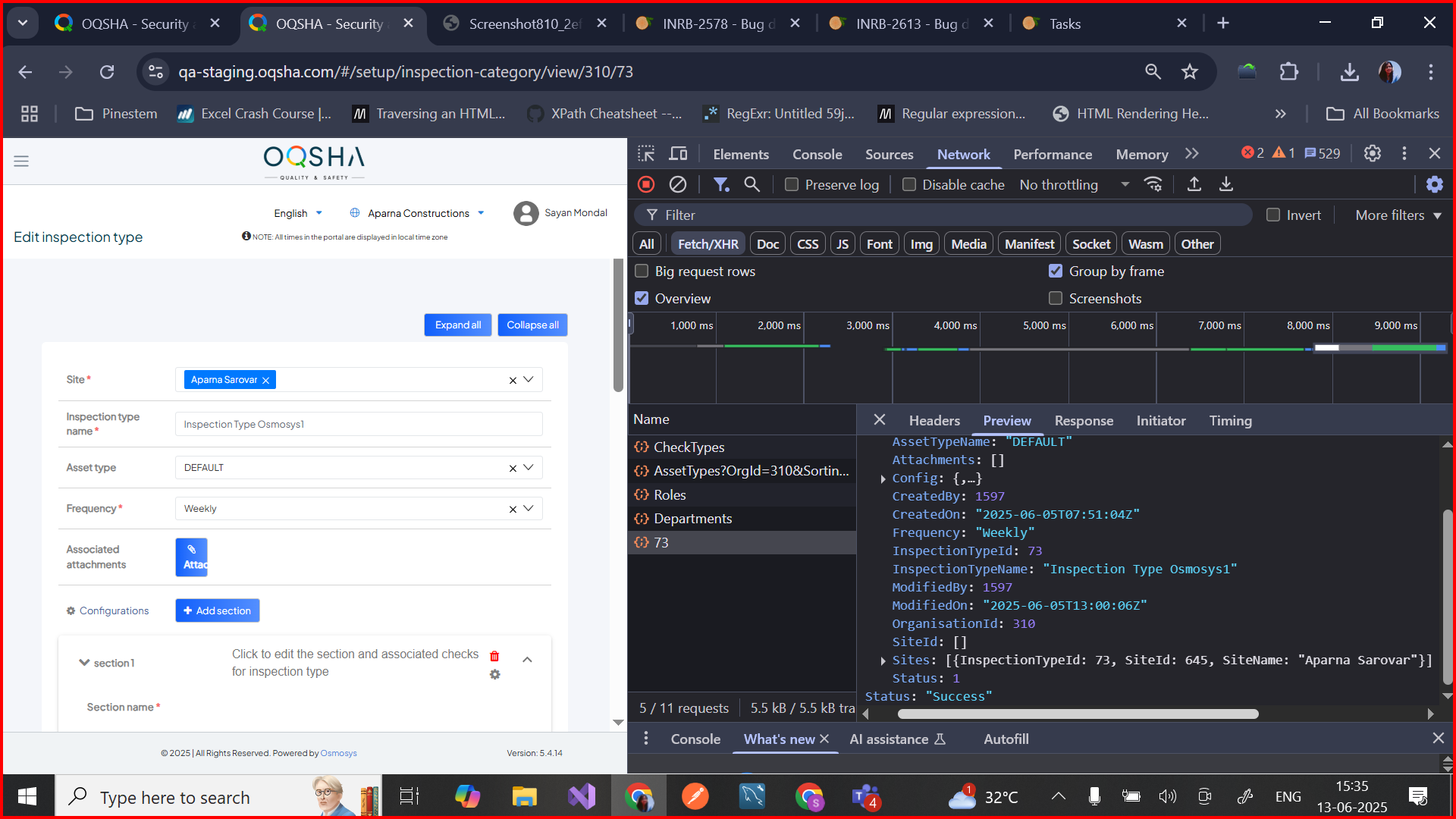Delete section1 with the trash icon
The width and height of the screenshot is (1456, 819).
point(494,656)
